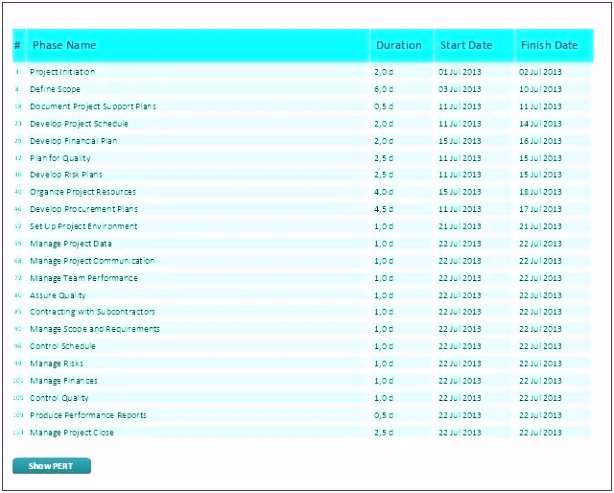Viewport: 614px width, 493px height.
Task: Select Manage Project Close phase
Action: pyautogui.click(x=302, y=433)
